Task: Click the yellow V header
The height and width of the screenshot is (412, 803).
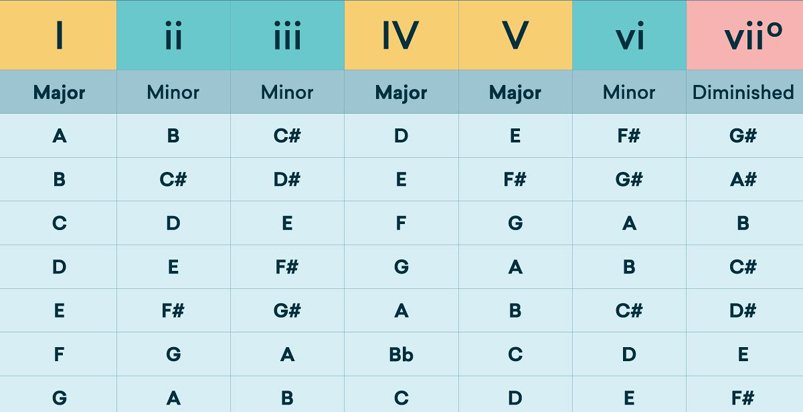Action: point(515,35)
